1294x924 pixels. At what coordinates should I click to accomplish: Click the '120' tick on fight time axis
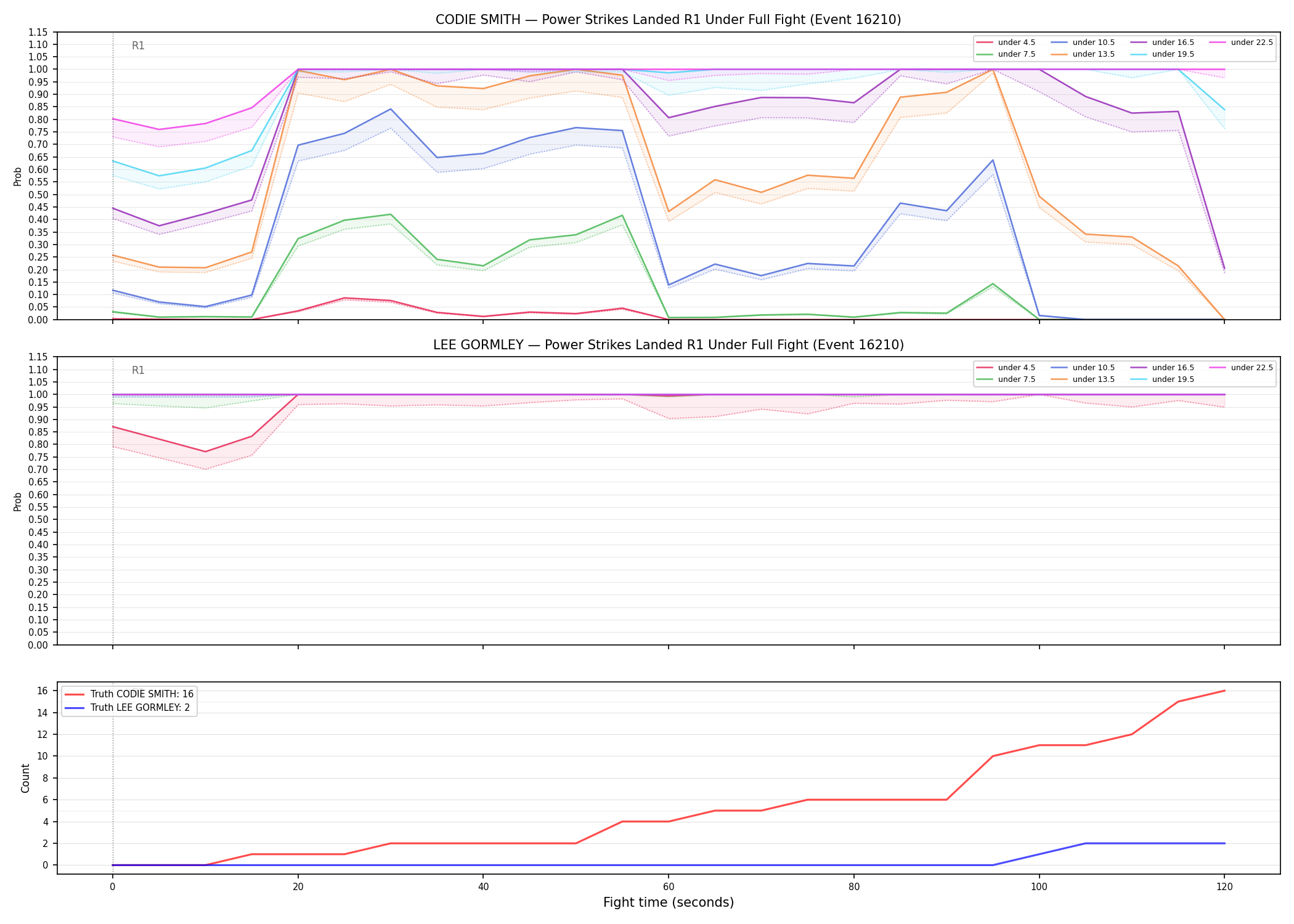coord(1224,887)
